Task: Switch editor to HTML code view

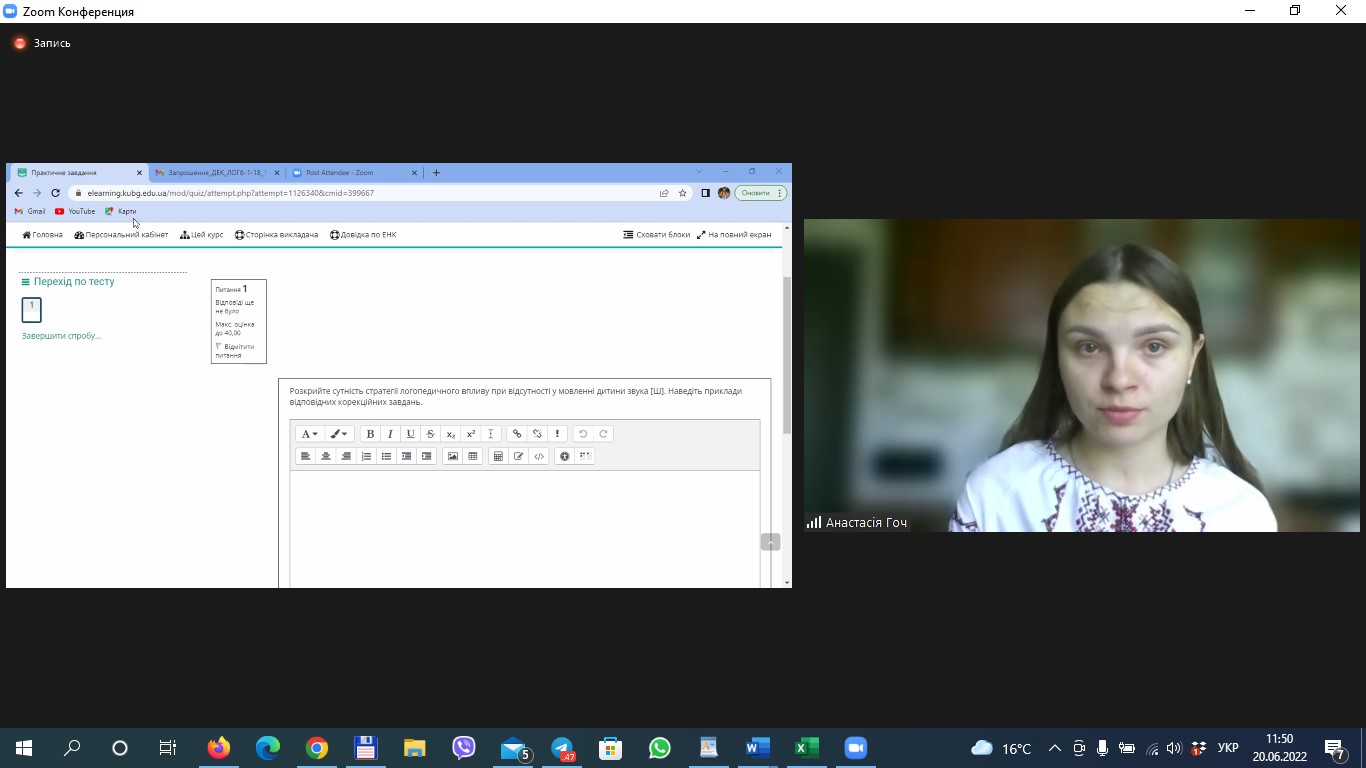Action: (x=539, y=456)
